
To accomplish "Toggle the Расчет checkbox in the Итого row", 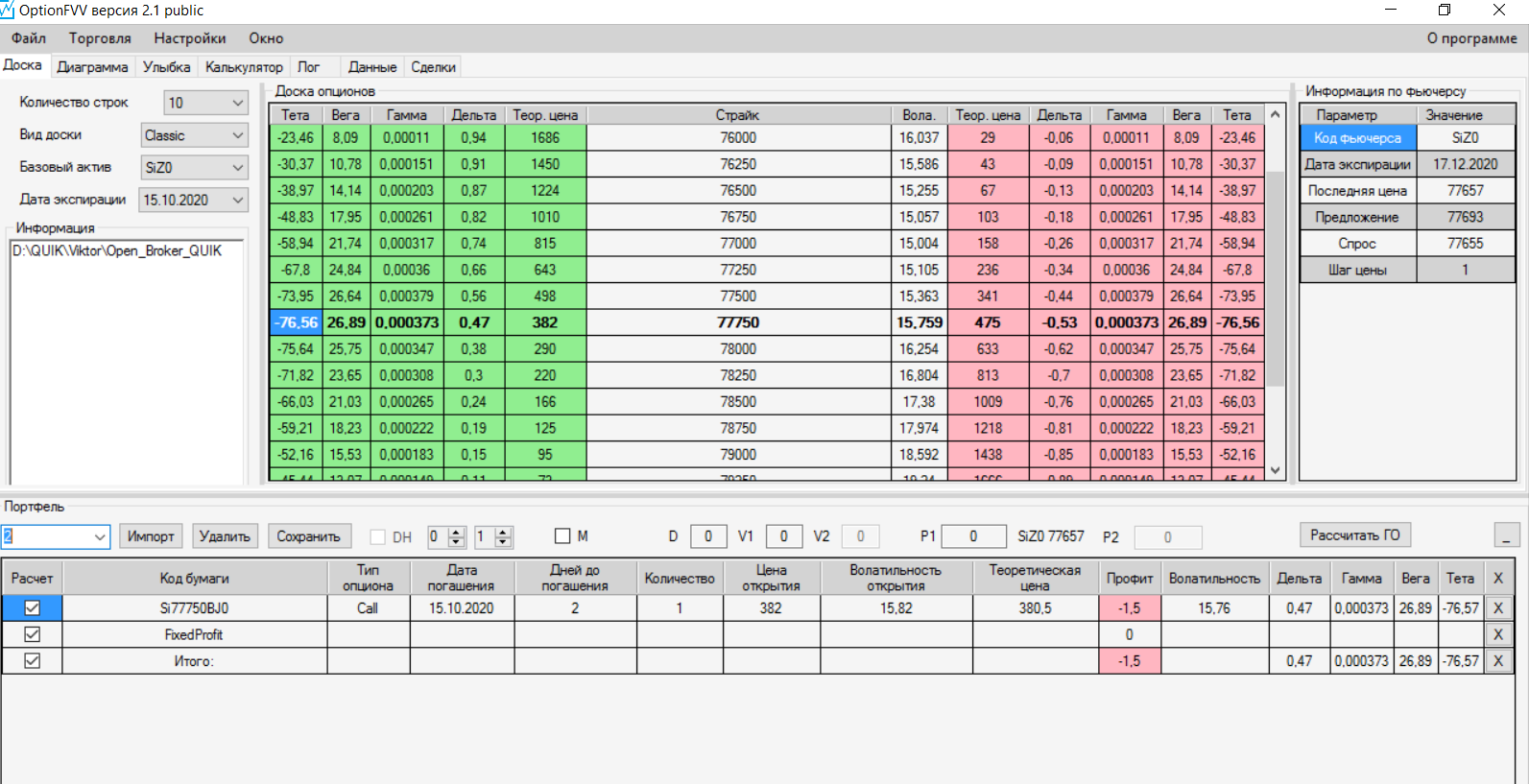I will (x=32, y=661).
